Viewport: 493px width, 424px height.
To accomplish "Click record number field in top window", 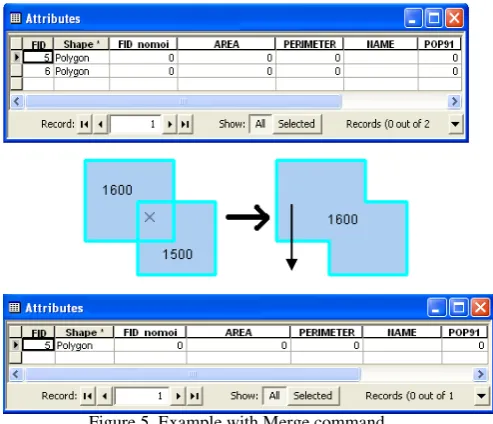I will click(135, 124).
